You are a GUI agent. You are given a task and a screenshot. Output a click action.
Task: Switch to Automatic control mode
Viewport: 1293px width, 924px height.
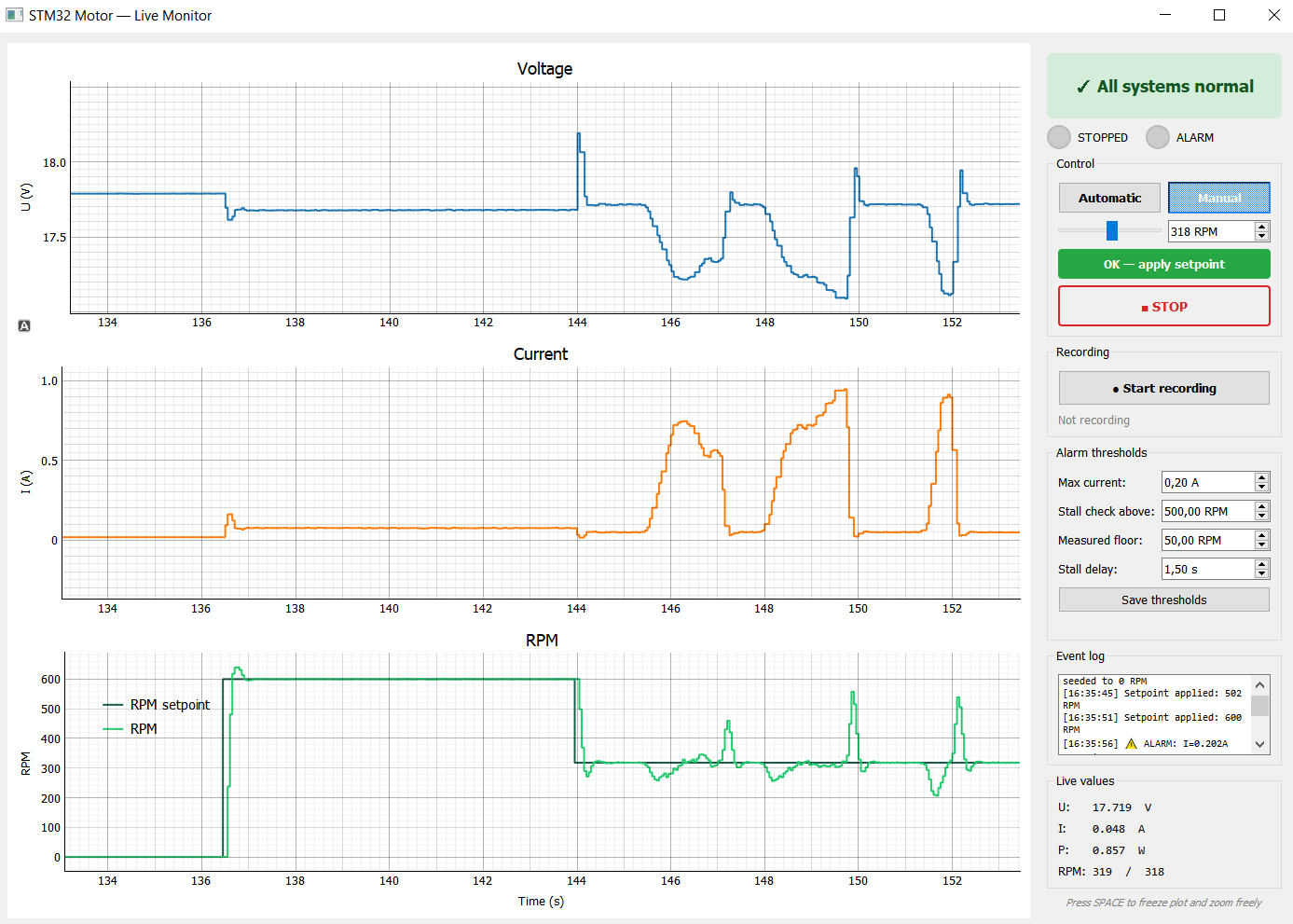[x=1109, y=198]
